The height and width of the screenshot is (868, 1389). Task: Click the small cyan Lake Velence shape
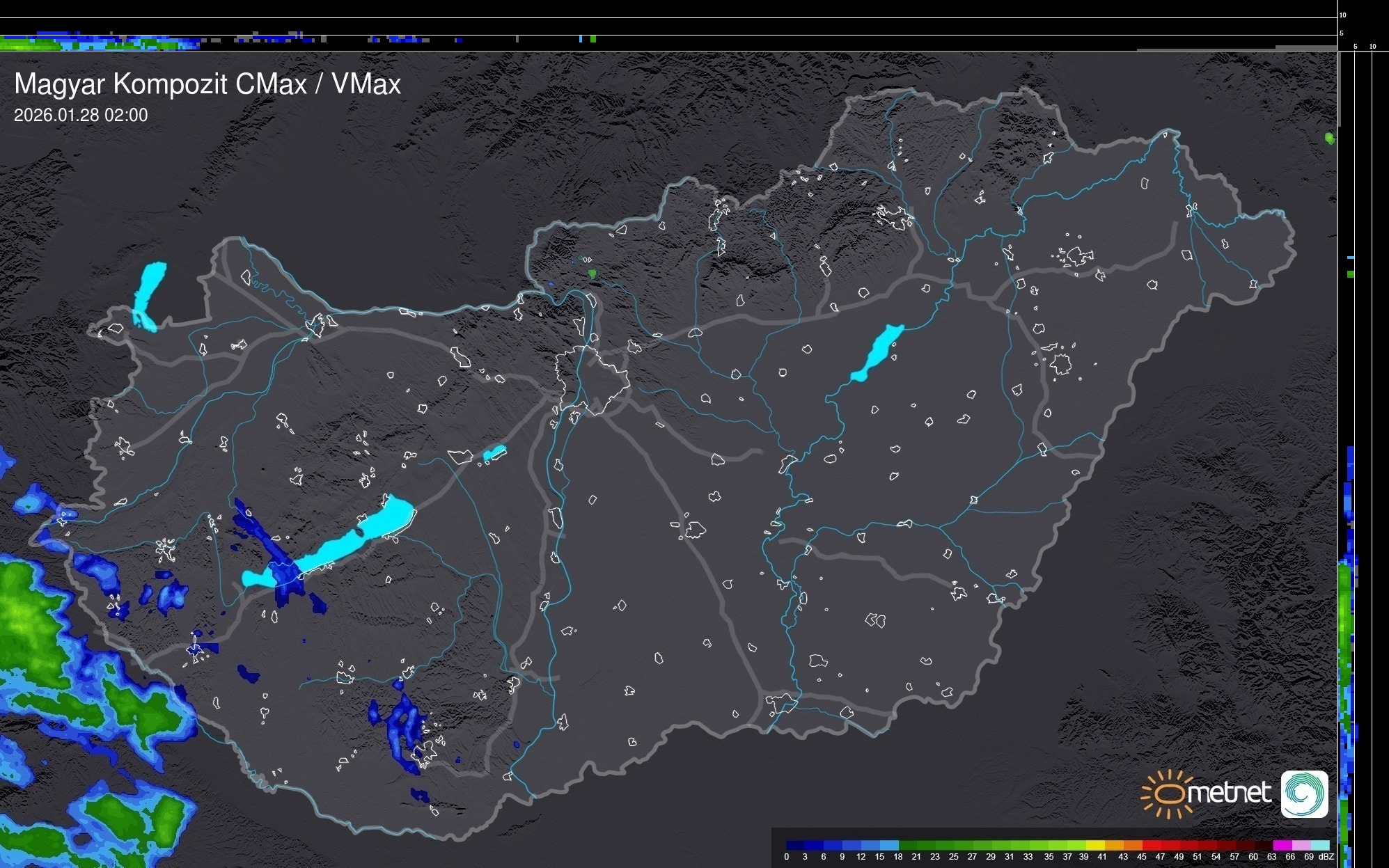point(494,453)
